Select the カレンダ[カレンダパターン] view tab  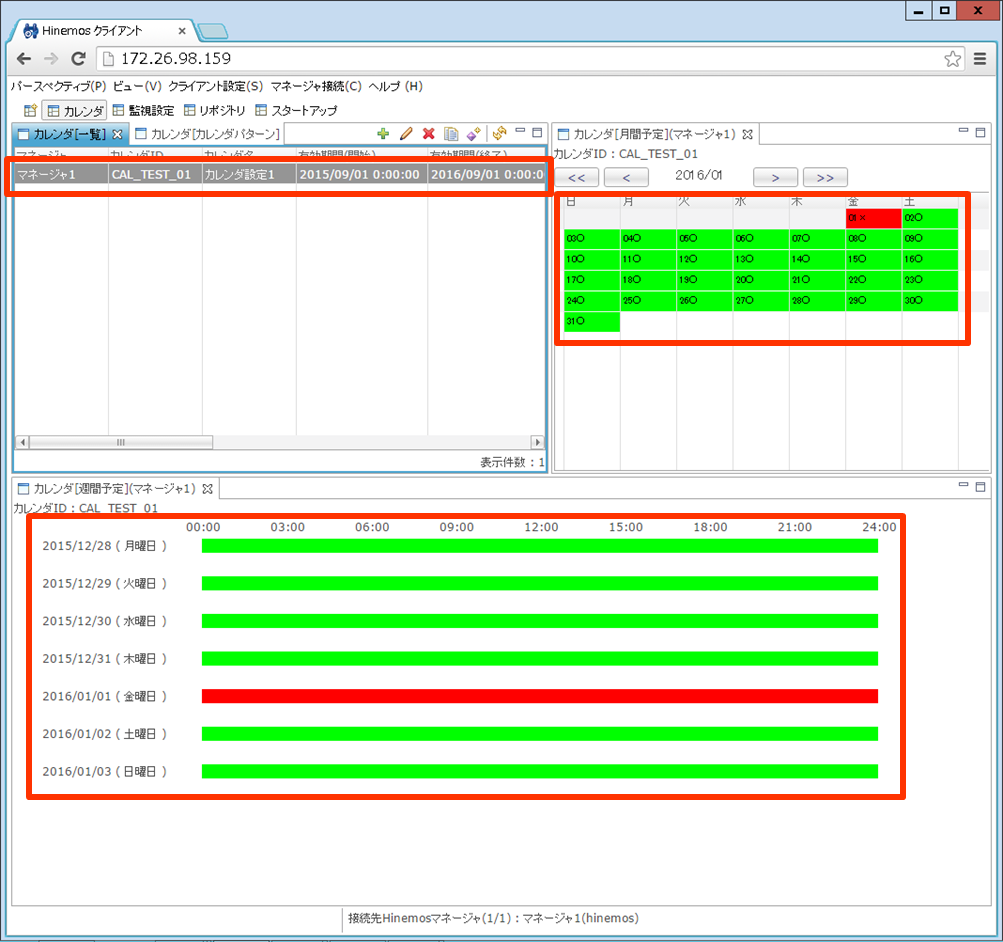208,134
